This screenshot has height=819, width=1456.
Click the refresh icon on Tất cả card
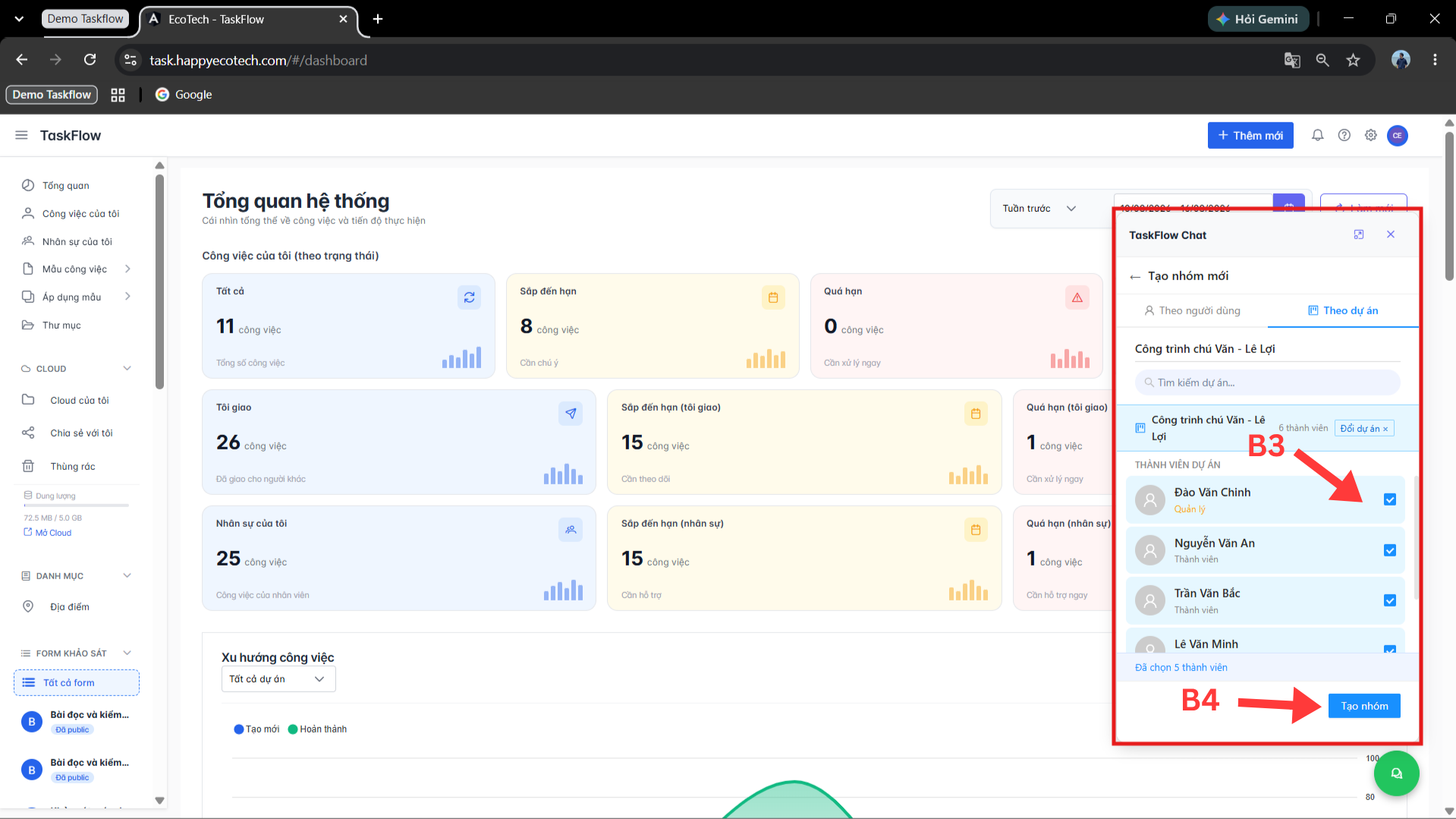coord(469,298)
